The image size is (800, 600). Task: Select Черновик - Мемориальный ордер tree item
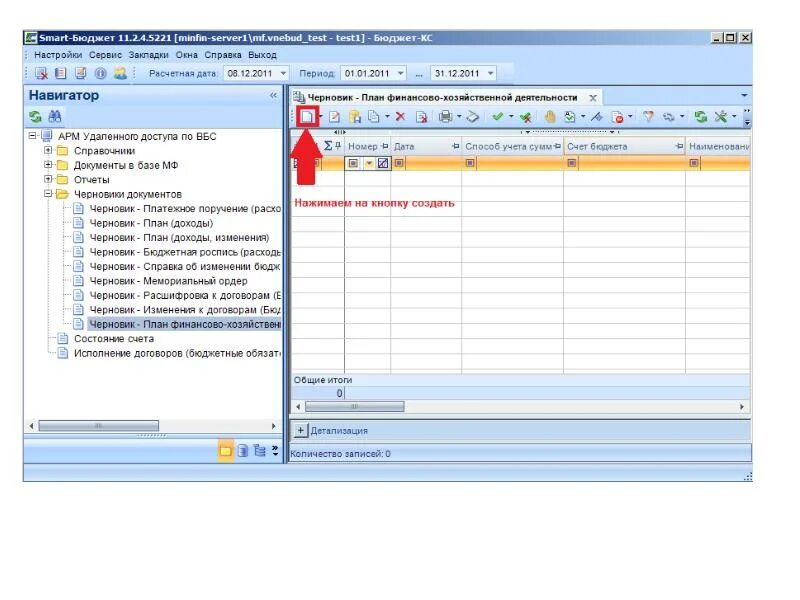168,281
